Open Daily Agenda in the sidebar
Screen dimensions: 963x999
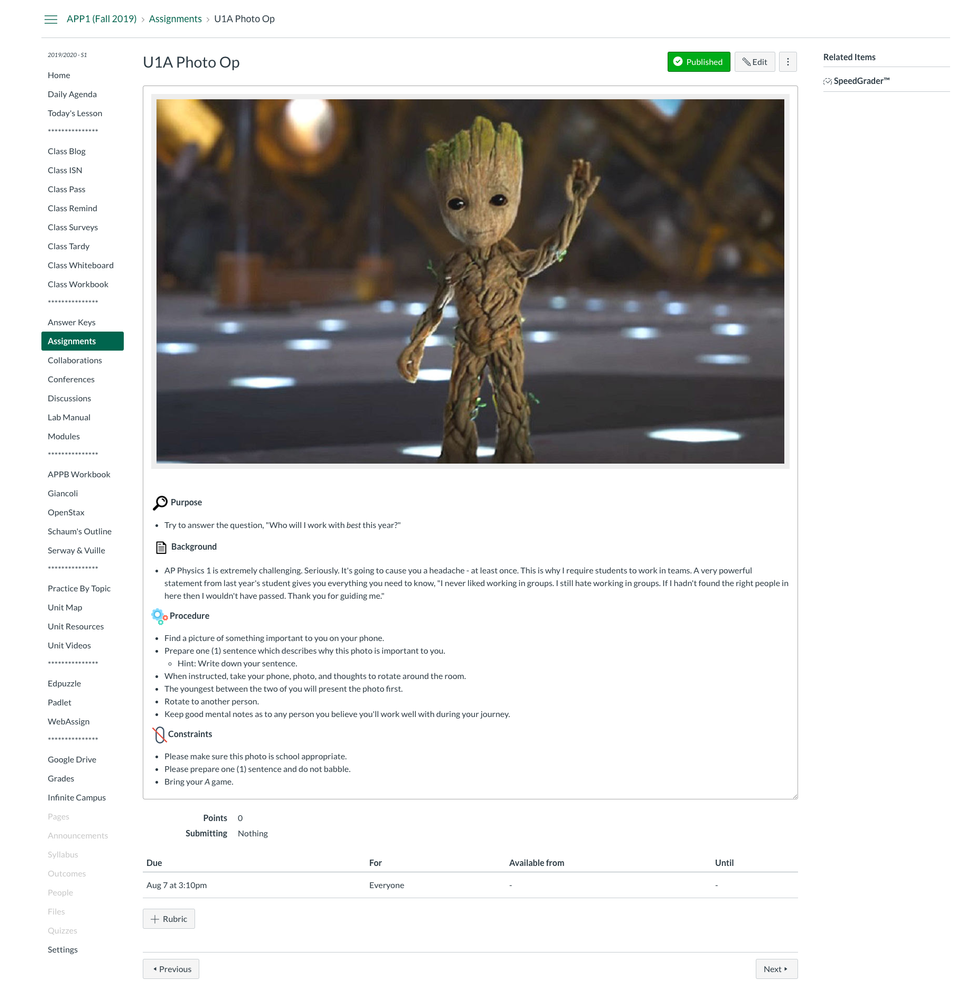(x=72, y=94)
